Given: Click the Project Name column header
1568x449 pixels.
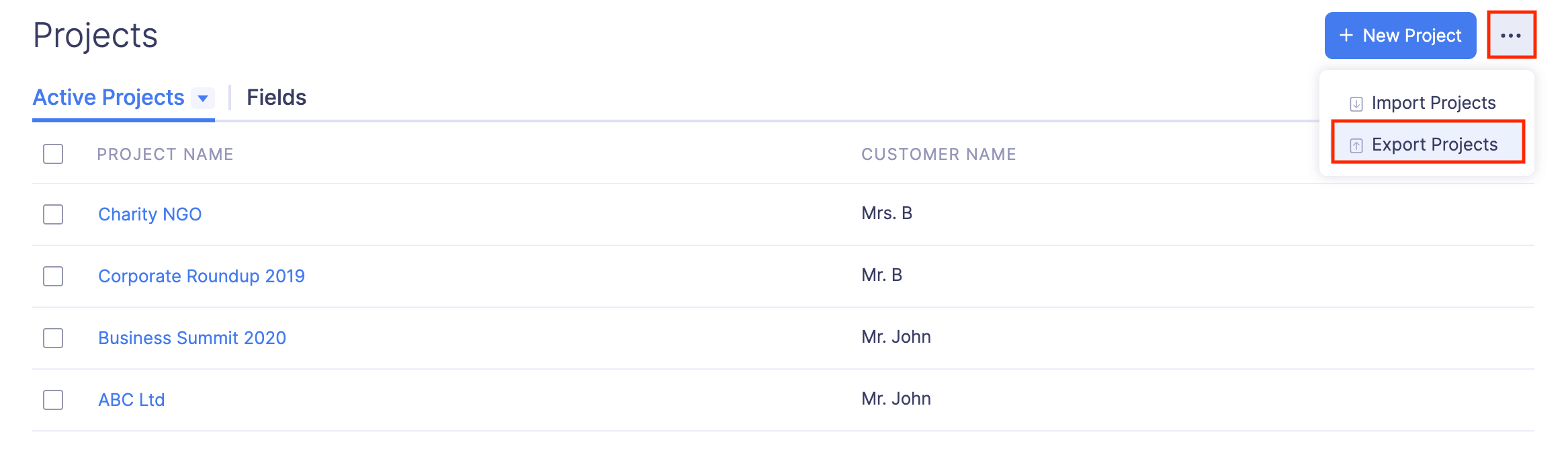Looking at the screenshot, I should click(x=165, y=155).
